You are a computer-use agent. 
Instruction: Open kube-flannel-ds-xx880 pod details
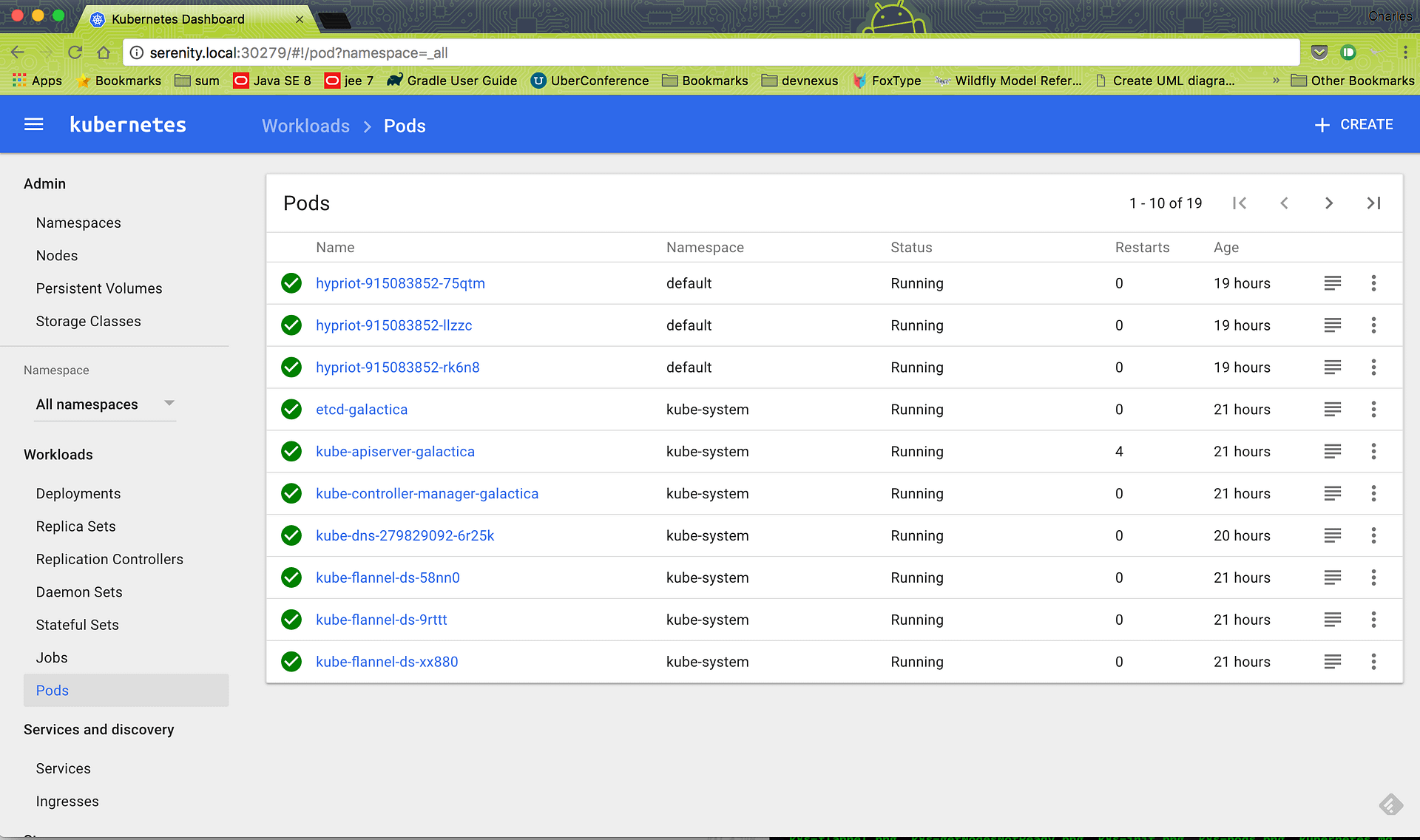coord(387,662)
